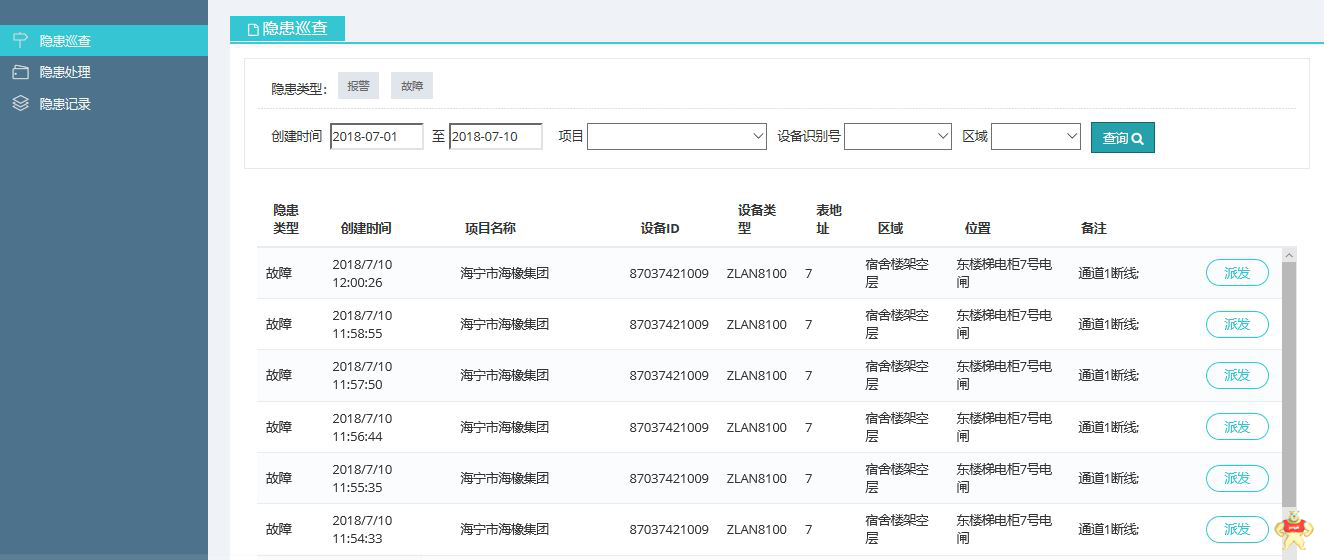Click the 隐患巡查 sidebar icon
1324x560 pixels.
click(20, 40)
